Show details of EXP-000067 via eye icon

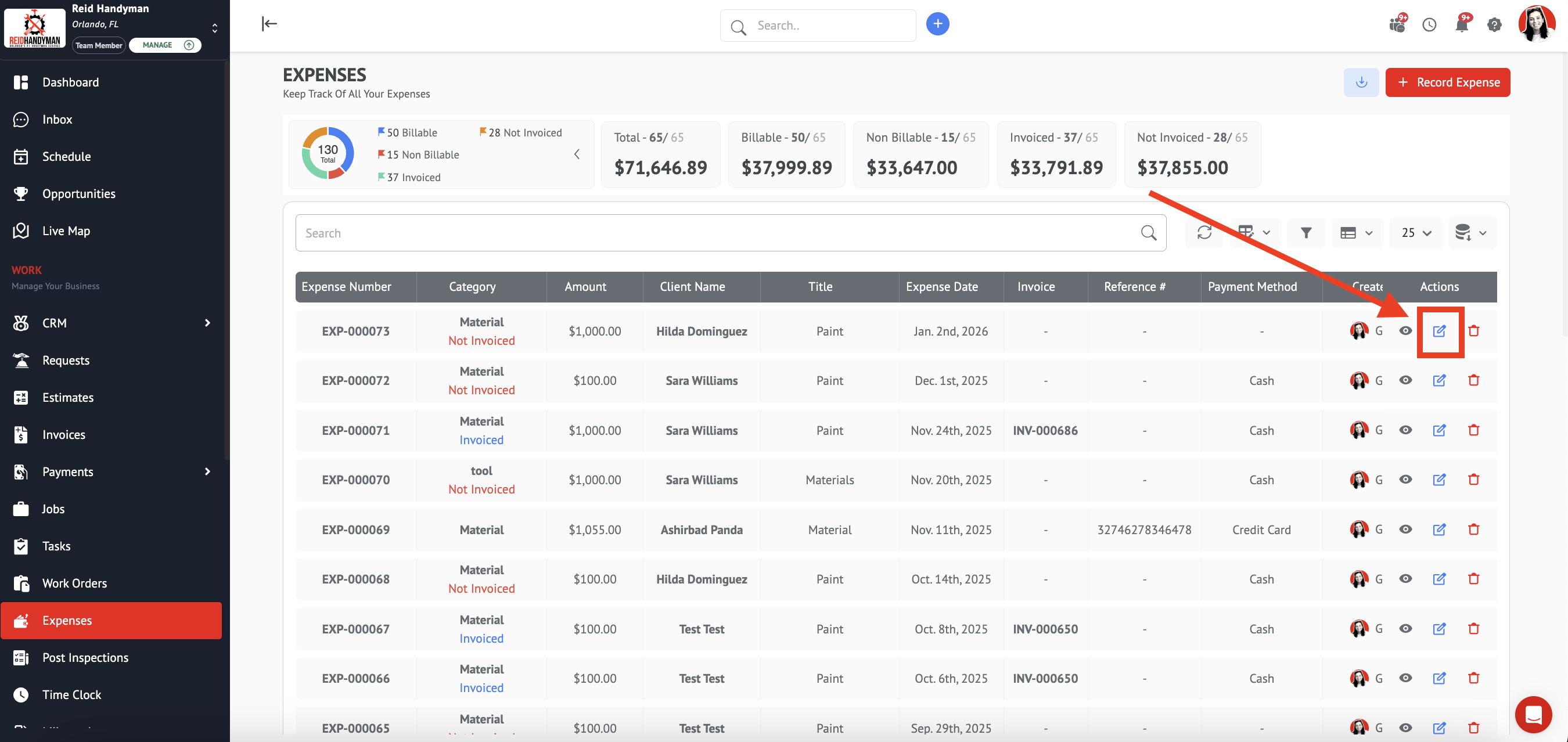pyautogui.click(x=1405, y=629)
